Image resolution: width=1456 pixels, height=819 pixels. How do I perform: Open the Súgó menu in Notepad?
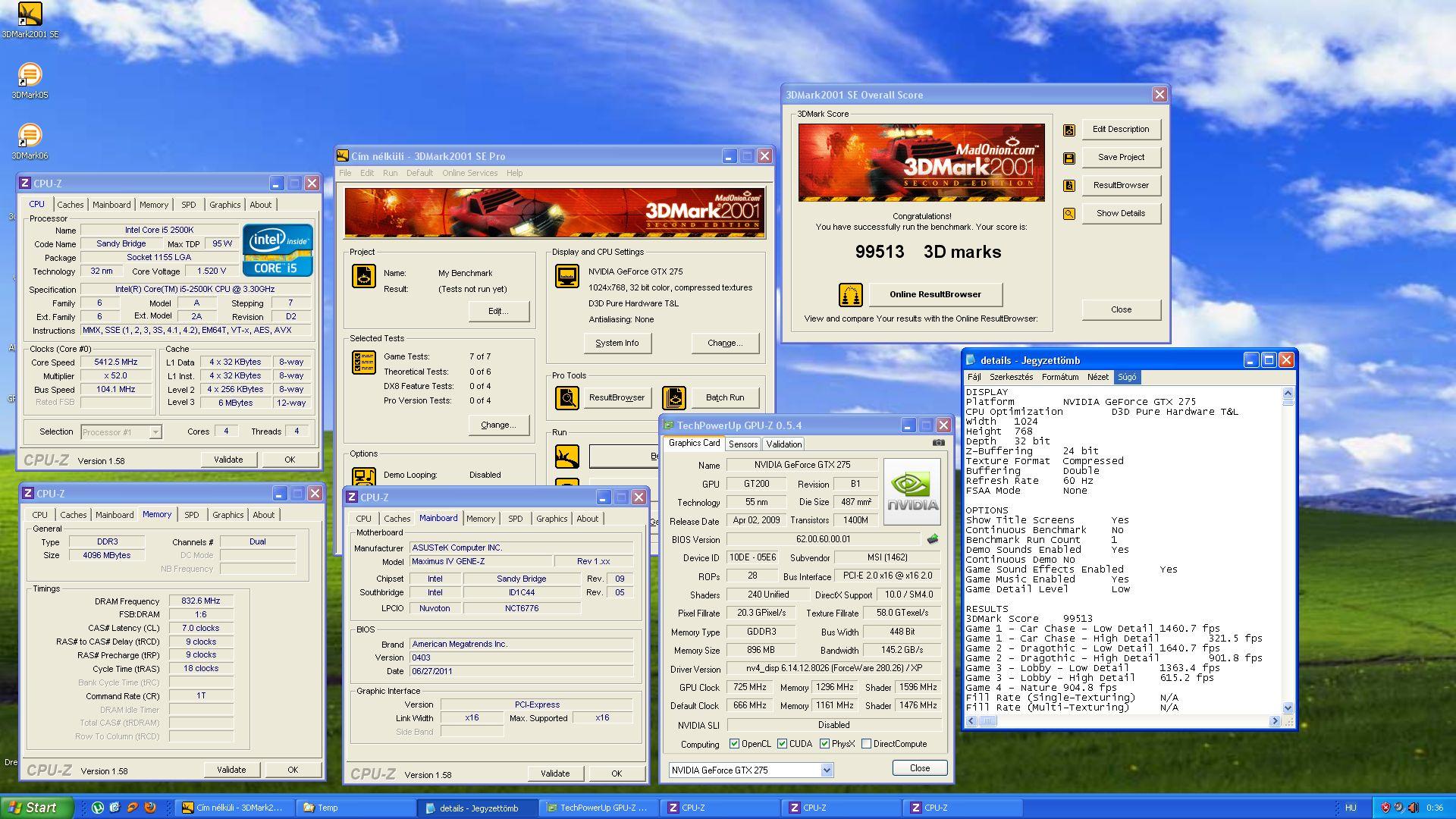pos(1127,377)
